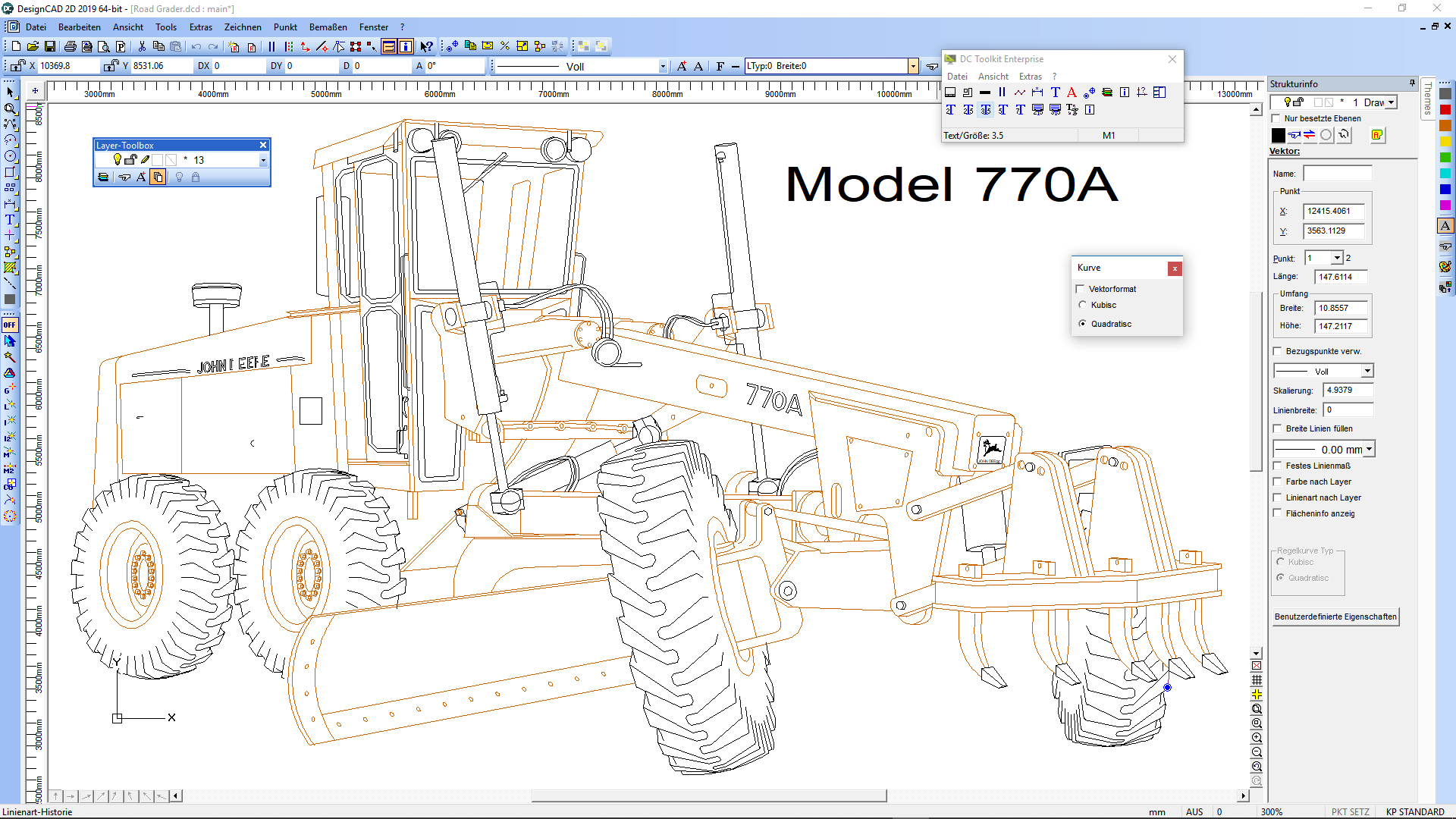
Task: Open the Bearbeiten menu
Action: [80, 27]
